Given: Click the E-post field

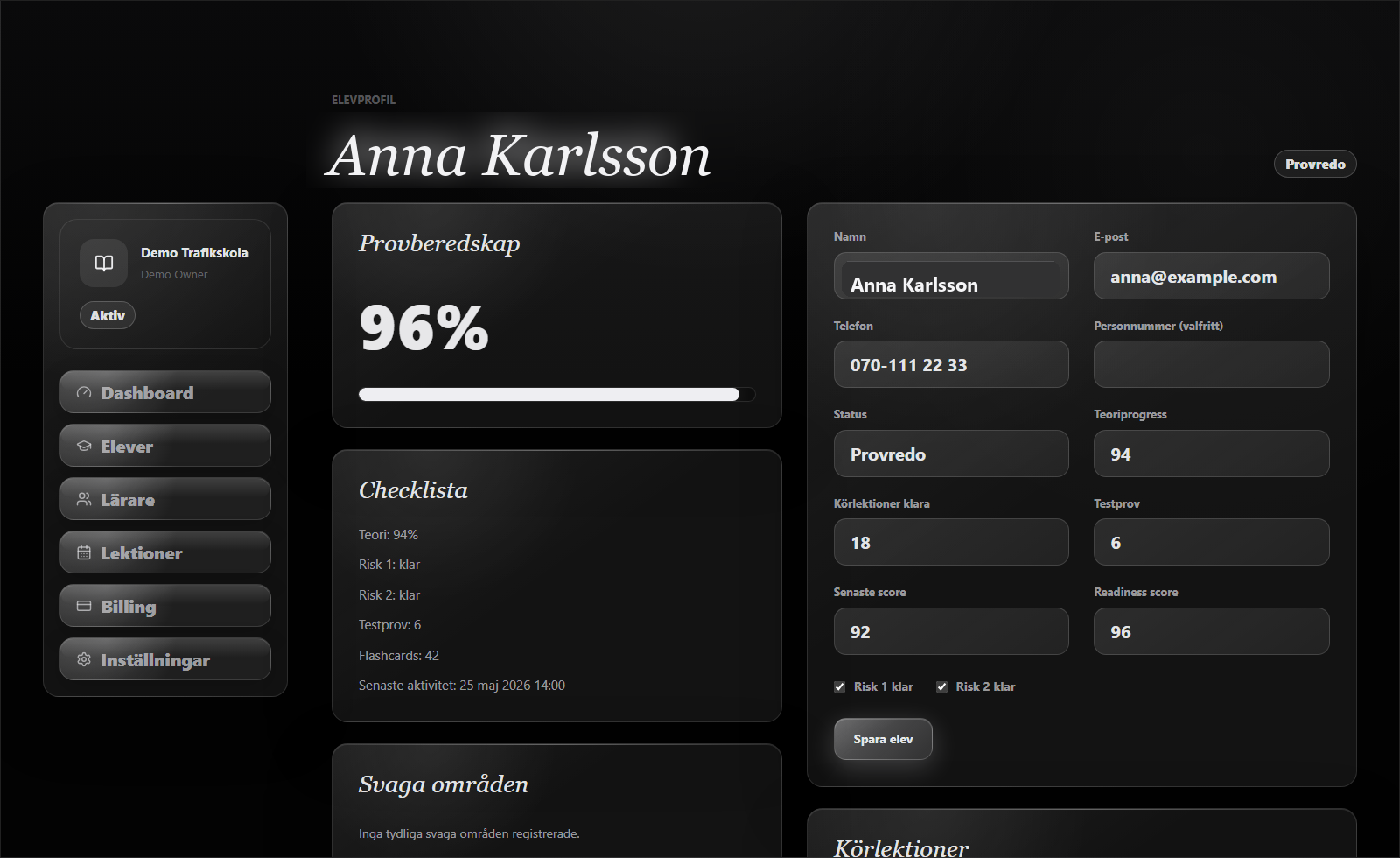Looking at the screenshot, I should [1211, 277].
